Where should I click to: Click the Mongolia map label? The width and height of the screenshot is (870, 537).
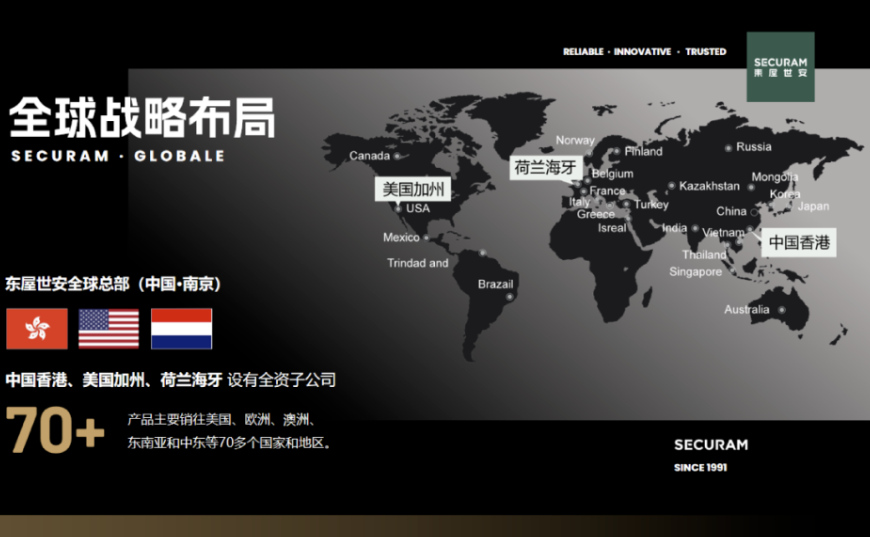click(775, 177)
